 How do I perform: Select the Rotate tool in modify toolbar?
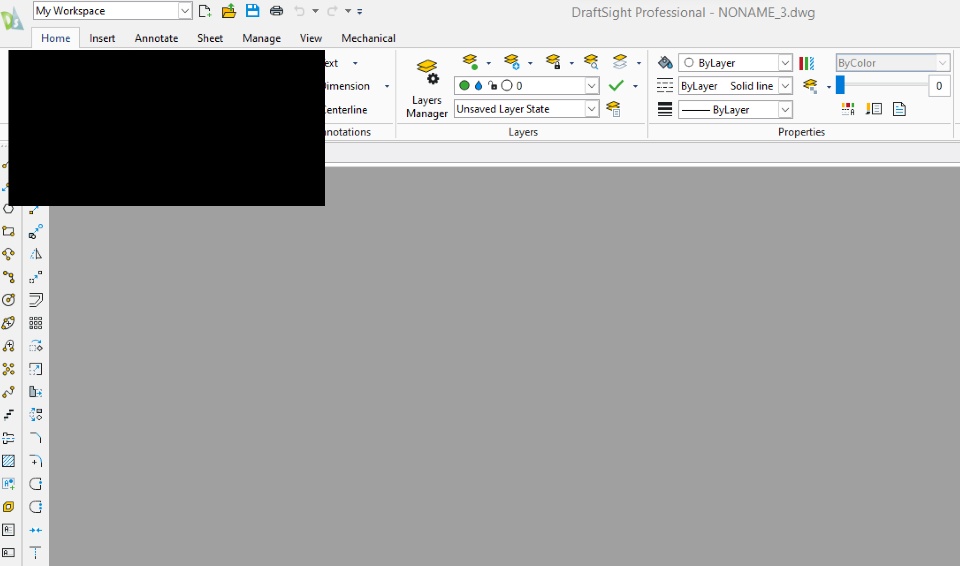pyautogui.click(x=36, y=345)
